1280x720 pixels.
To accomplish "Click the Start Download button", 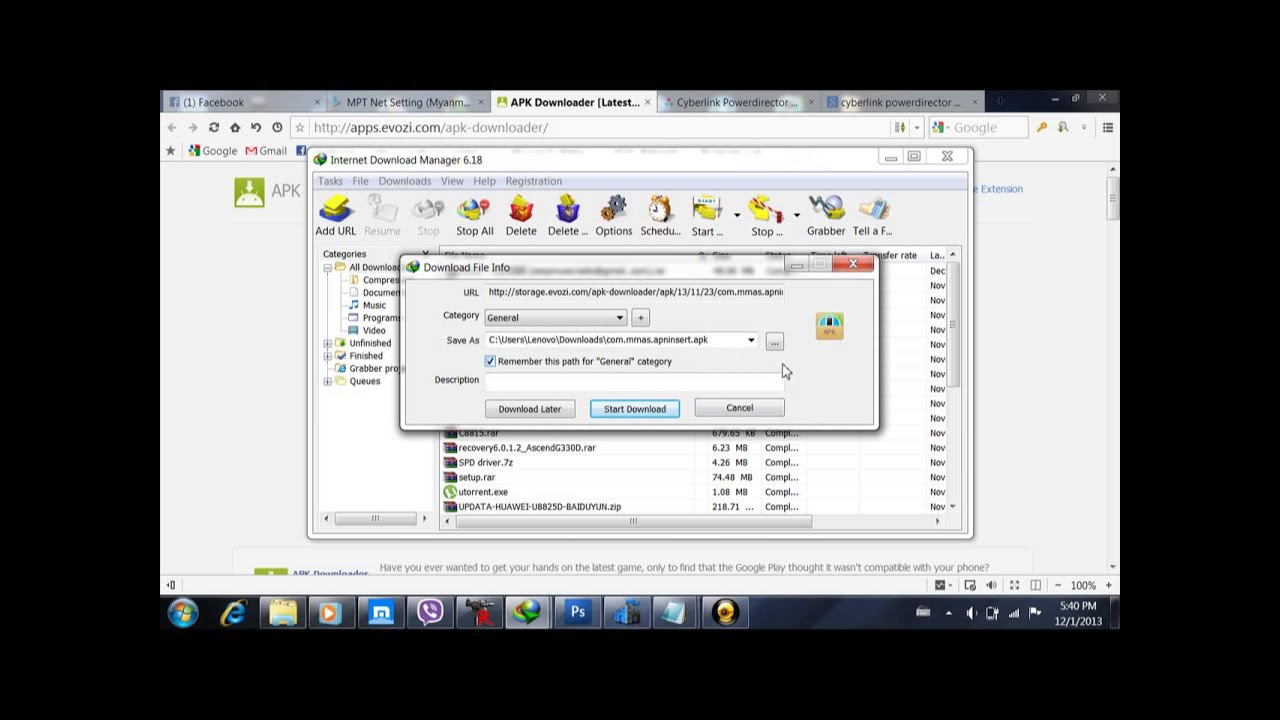I will click(x=634, y=409).
